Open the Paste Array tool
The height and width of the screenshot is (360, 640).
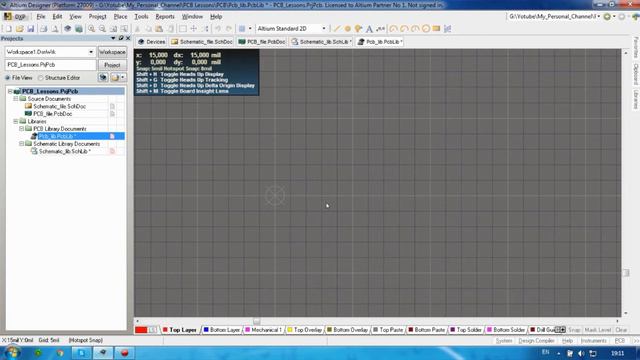(448, 29)
